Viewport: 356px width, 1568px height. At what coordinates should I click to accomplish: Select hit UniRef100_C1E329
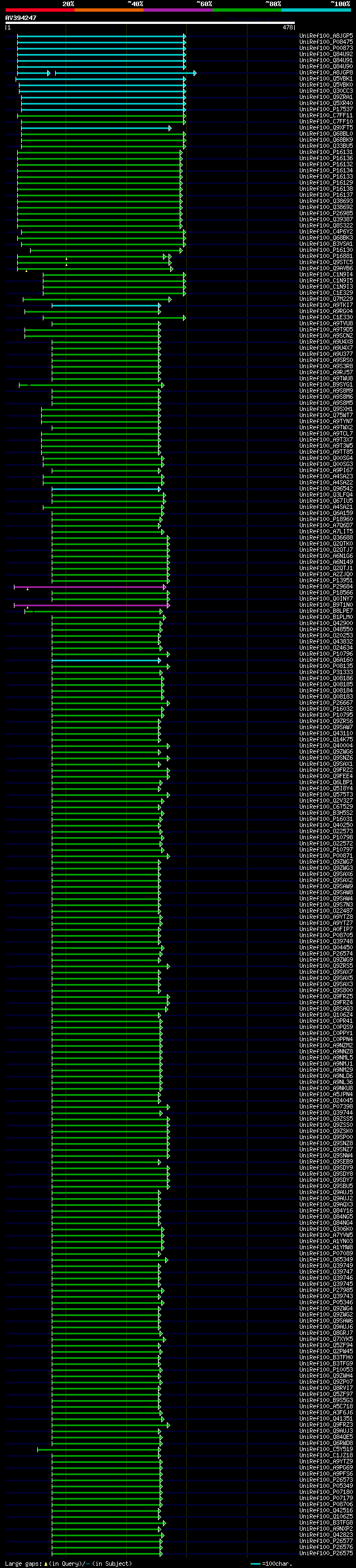326,293
